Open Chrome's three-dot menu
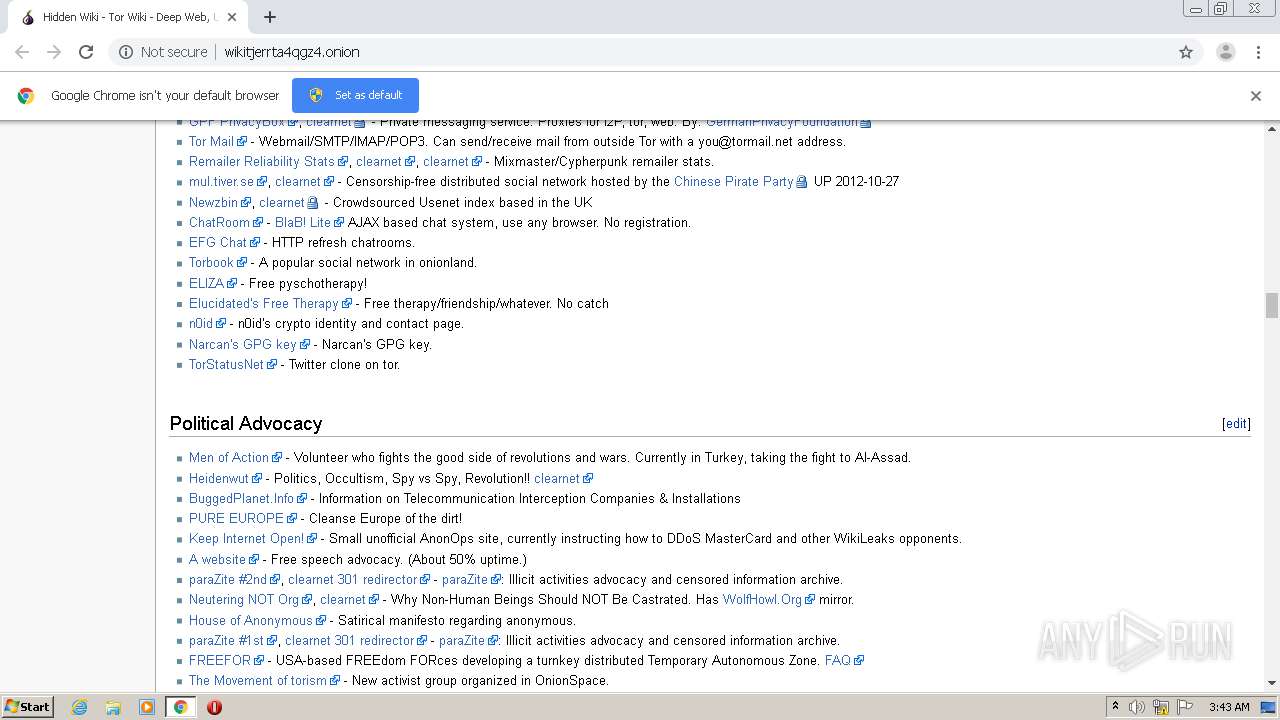The width and height of the screenshot is (1280, 720). [1258, 52]
